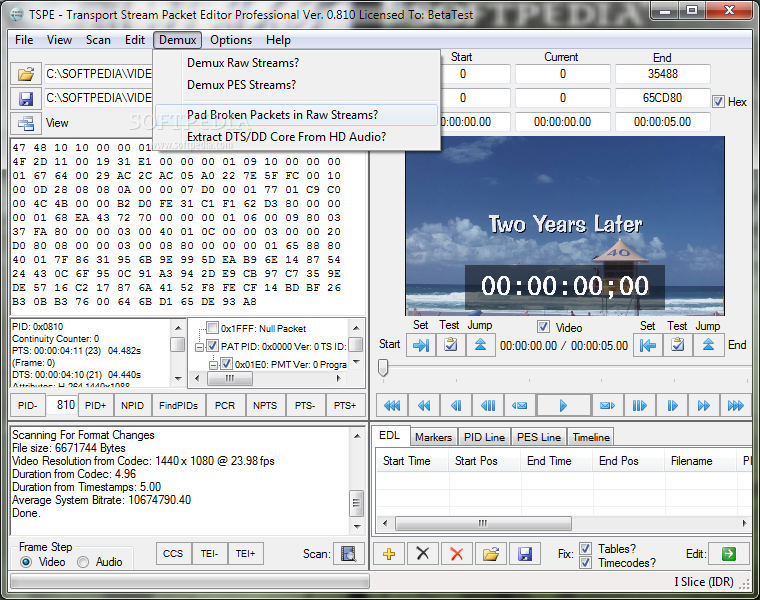Click the PID number field 810
Screen dimensions: 760x600
[61, 405]
